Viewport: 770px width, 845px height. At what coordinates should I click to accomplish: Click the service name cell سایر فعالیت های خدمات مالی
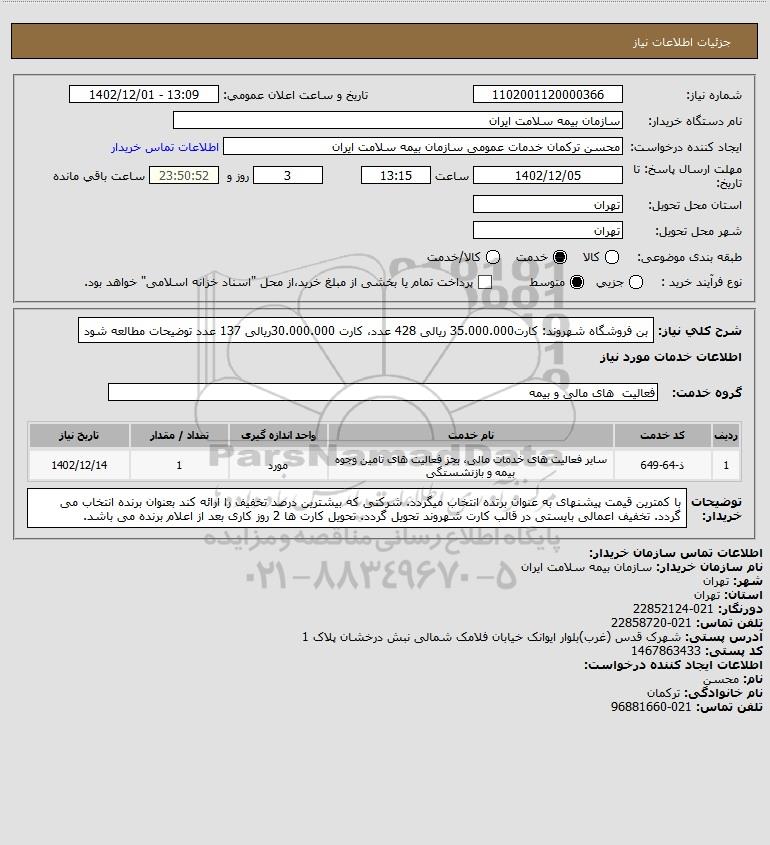[x=471, y=466]
